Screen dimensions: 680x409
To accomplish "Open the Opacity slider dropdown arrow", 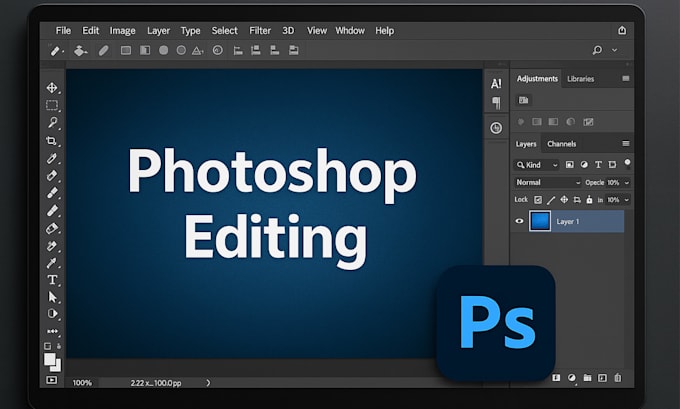I will (627, 183).
